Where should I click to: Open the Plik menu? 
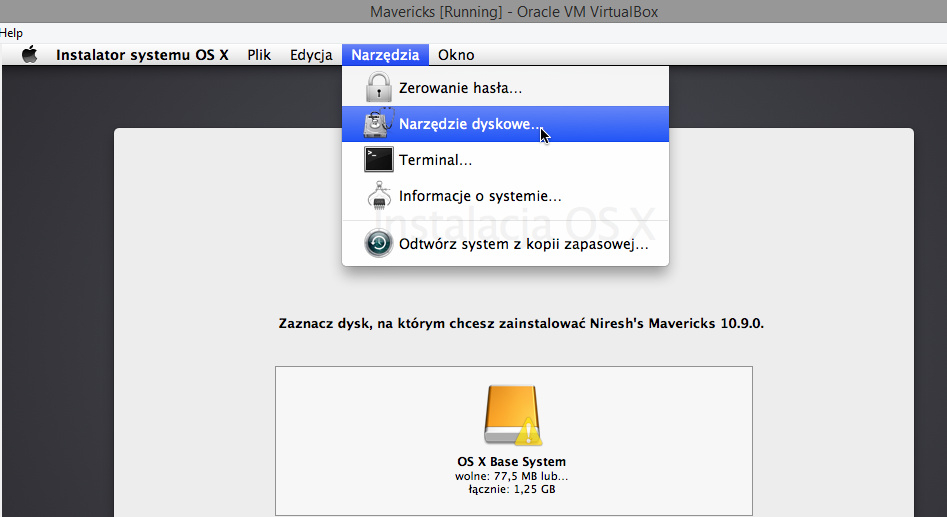[x=259, y=55]
